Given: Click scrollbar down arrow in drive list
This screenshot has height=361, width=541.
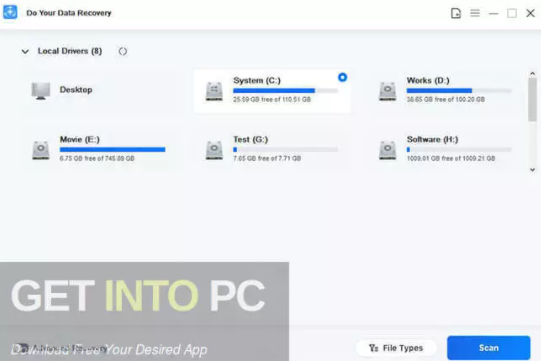Looking at the screenshot, I should click(532, 170).
